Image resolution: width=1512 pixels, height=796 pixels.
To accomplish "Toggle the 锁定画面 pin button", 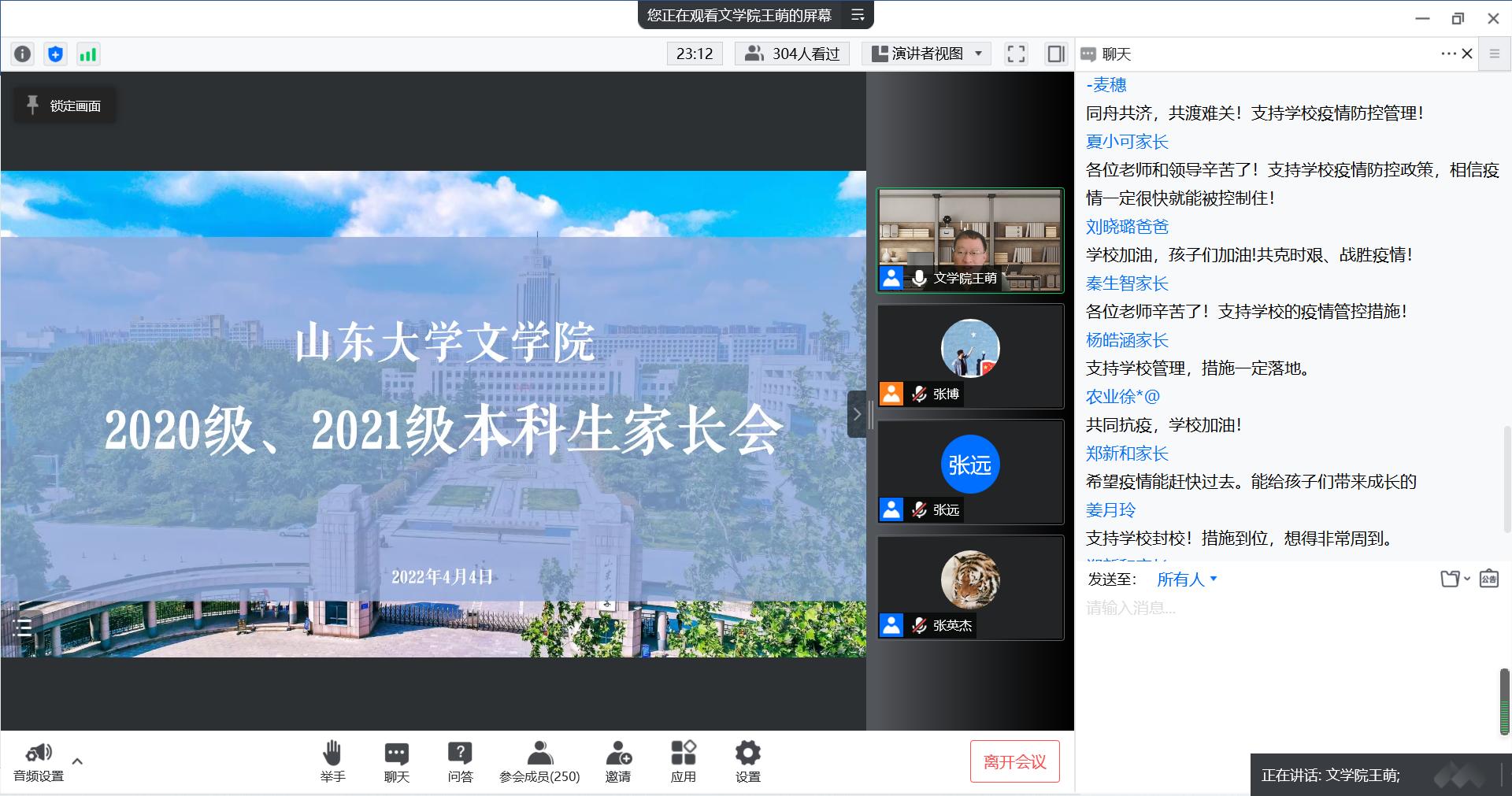I will pos(65,106).
